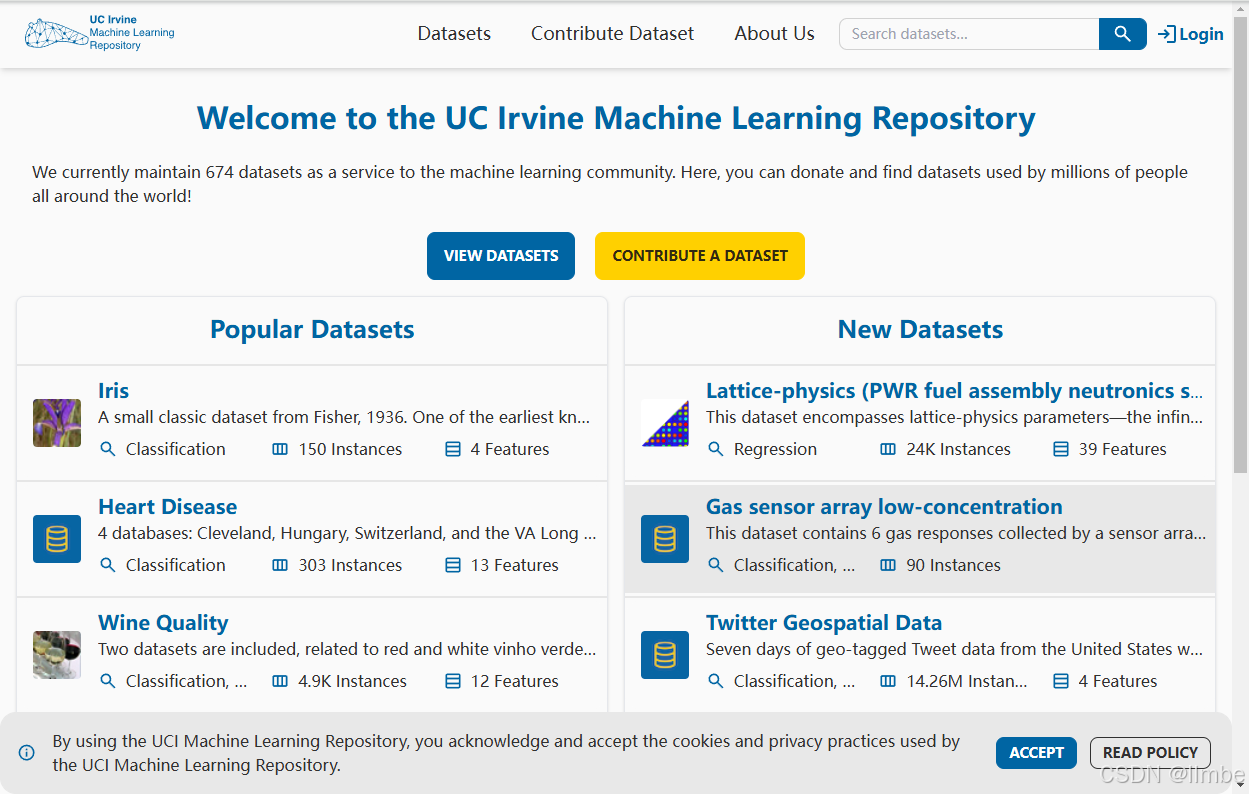This screenshot has height=794, width=1249.
Task: Click the READ POLICY button
Action: pos(1150,753)
